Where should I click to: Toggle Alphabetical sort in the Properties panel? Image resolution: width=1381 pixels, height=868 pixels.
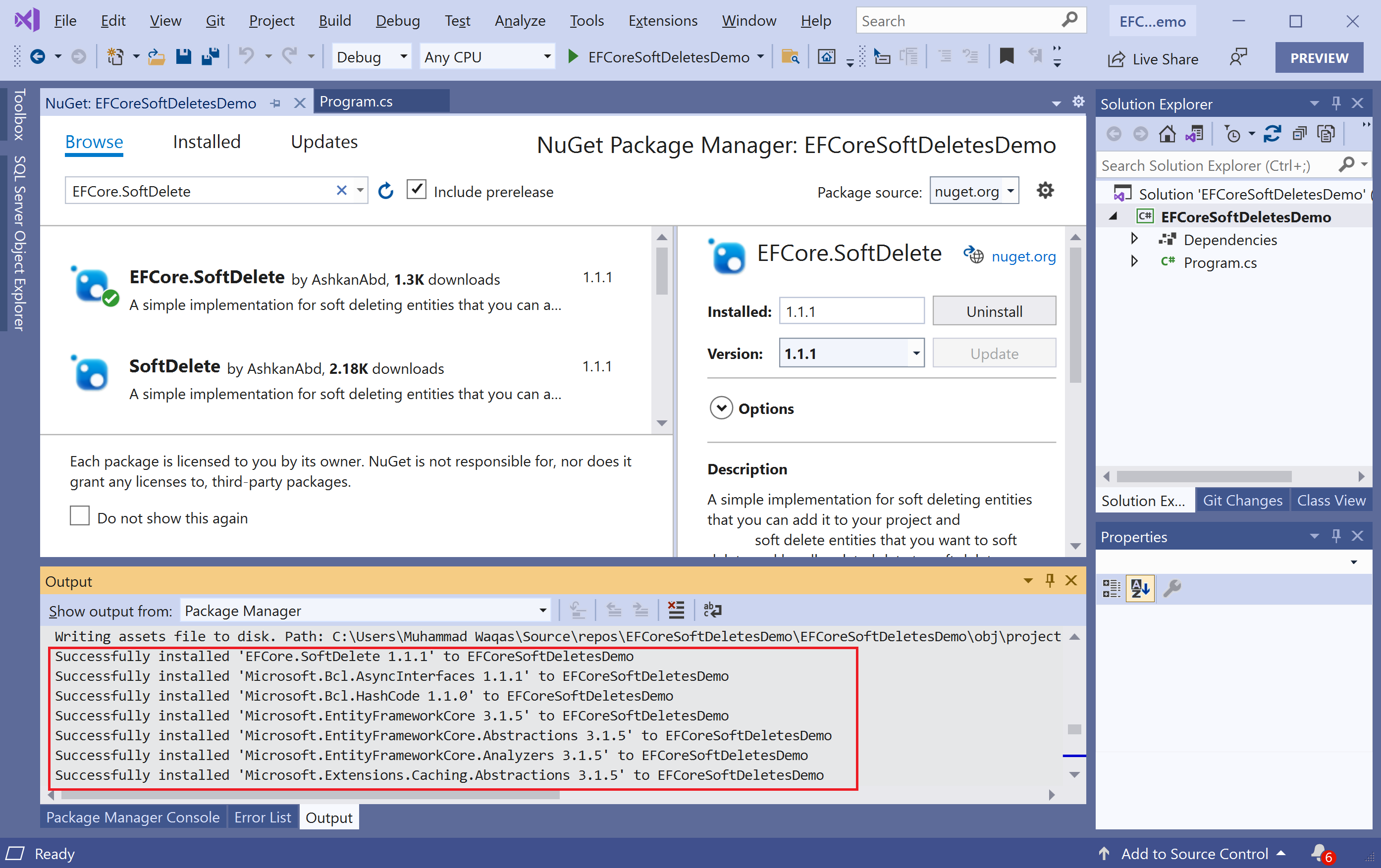(1140, 588)
